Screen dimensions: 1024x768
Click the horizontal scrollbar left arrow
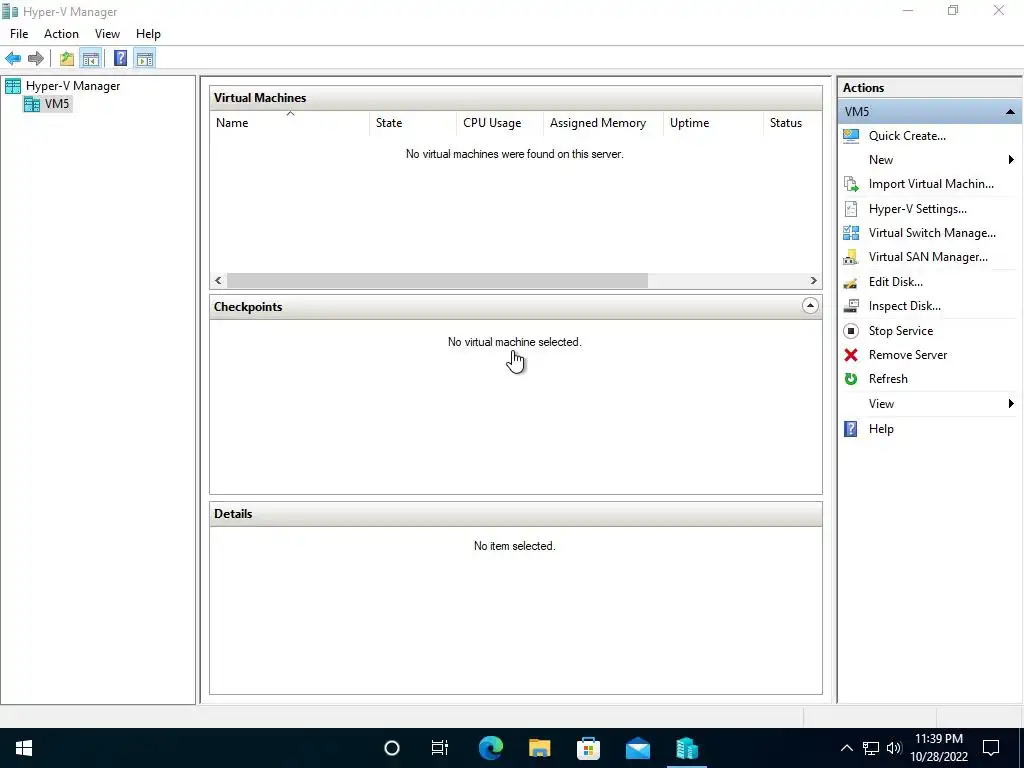(218, 281)
